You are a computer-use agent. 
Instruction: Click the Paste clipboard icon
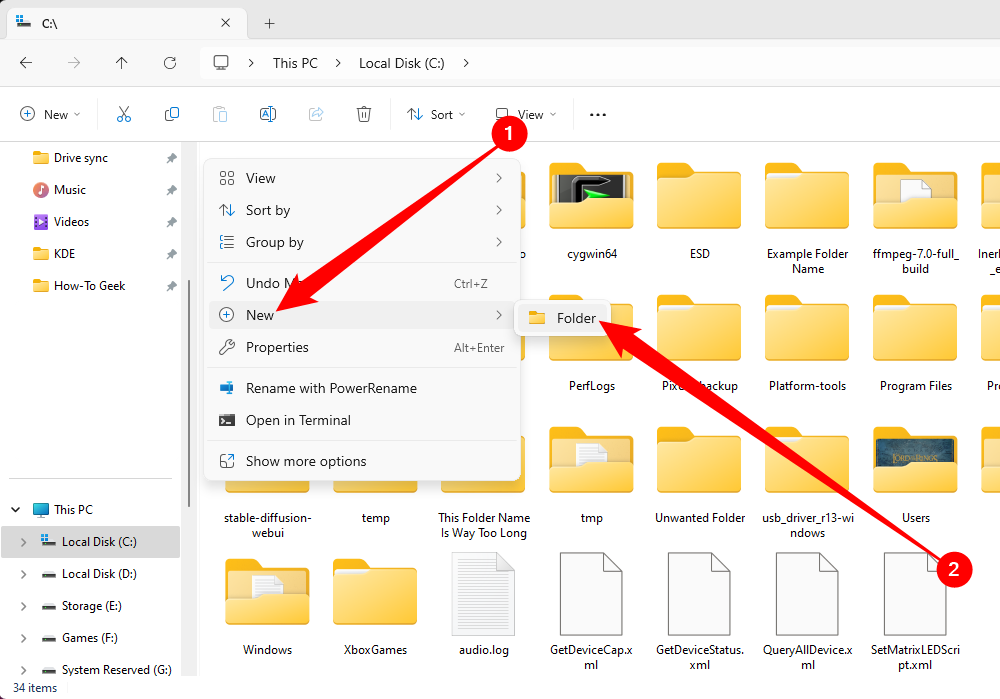click(x=220, y=114)
